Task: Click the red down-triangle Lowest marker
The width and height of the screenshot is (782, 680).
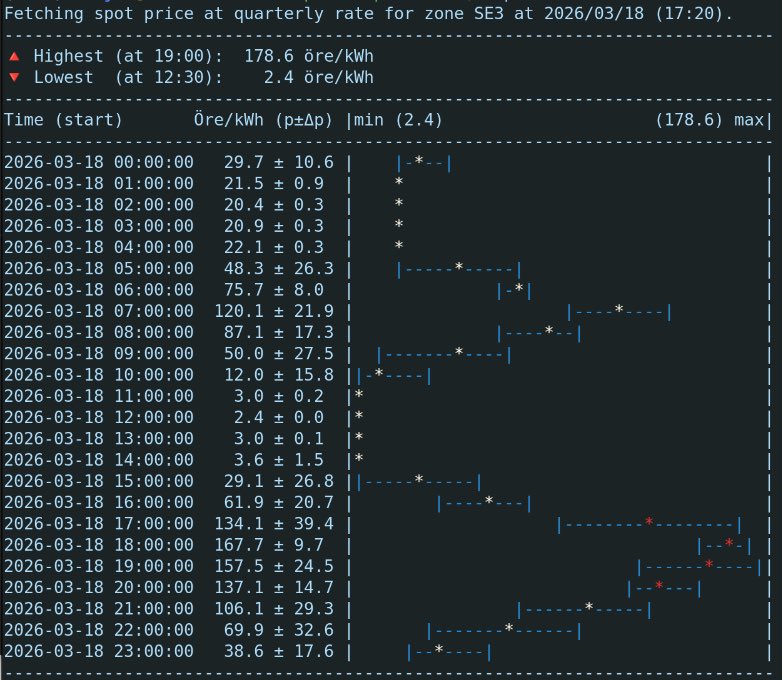Action: point(14,77)
